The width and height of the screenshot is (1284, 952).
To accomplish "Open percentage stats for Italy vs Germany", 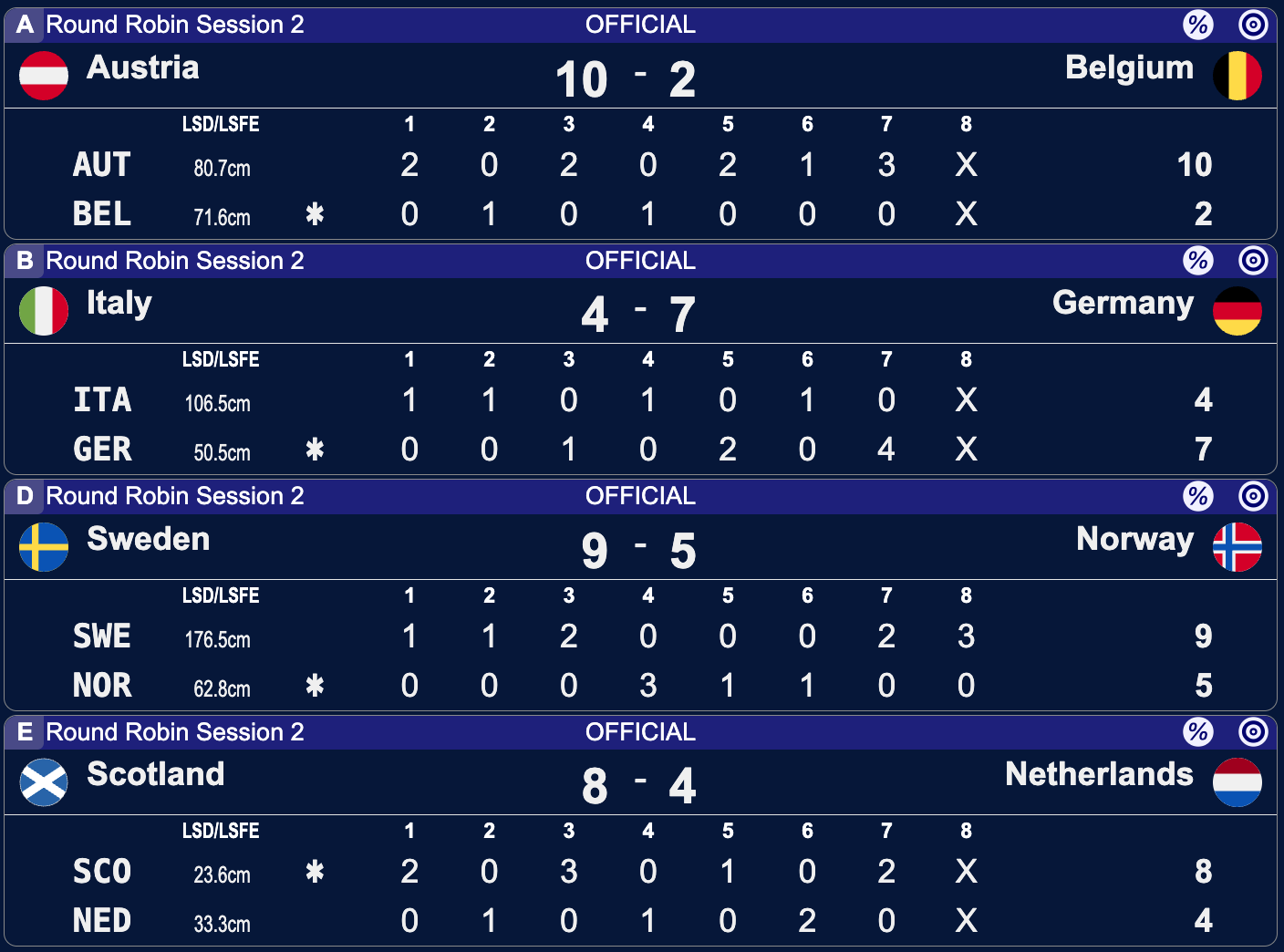I will coord(1198,261).
